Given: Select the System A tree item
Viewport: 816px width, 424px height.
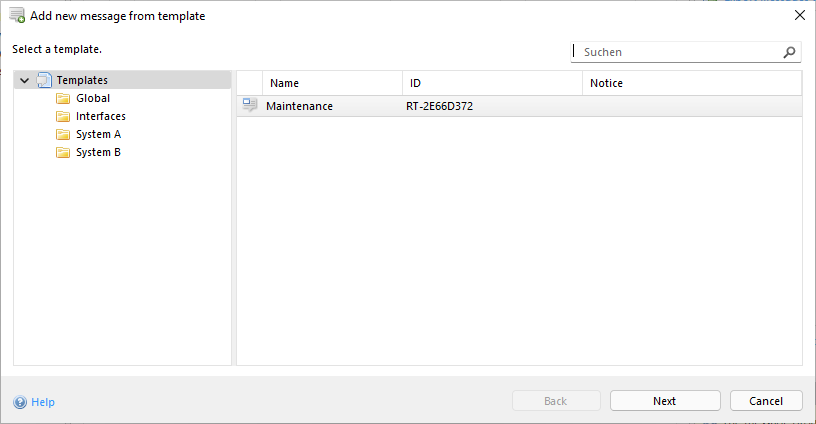Looking at the screenshot, I should click(98, 135).
